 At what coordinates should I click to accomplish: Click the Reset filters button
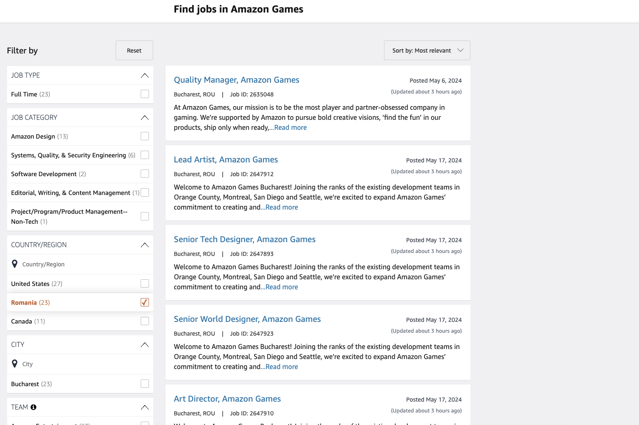[x=134, y=51]
